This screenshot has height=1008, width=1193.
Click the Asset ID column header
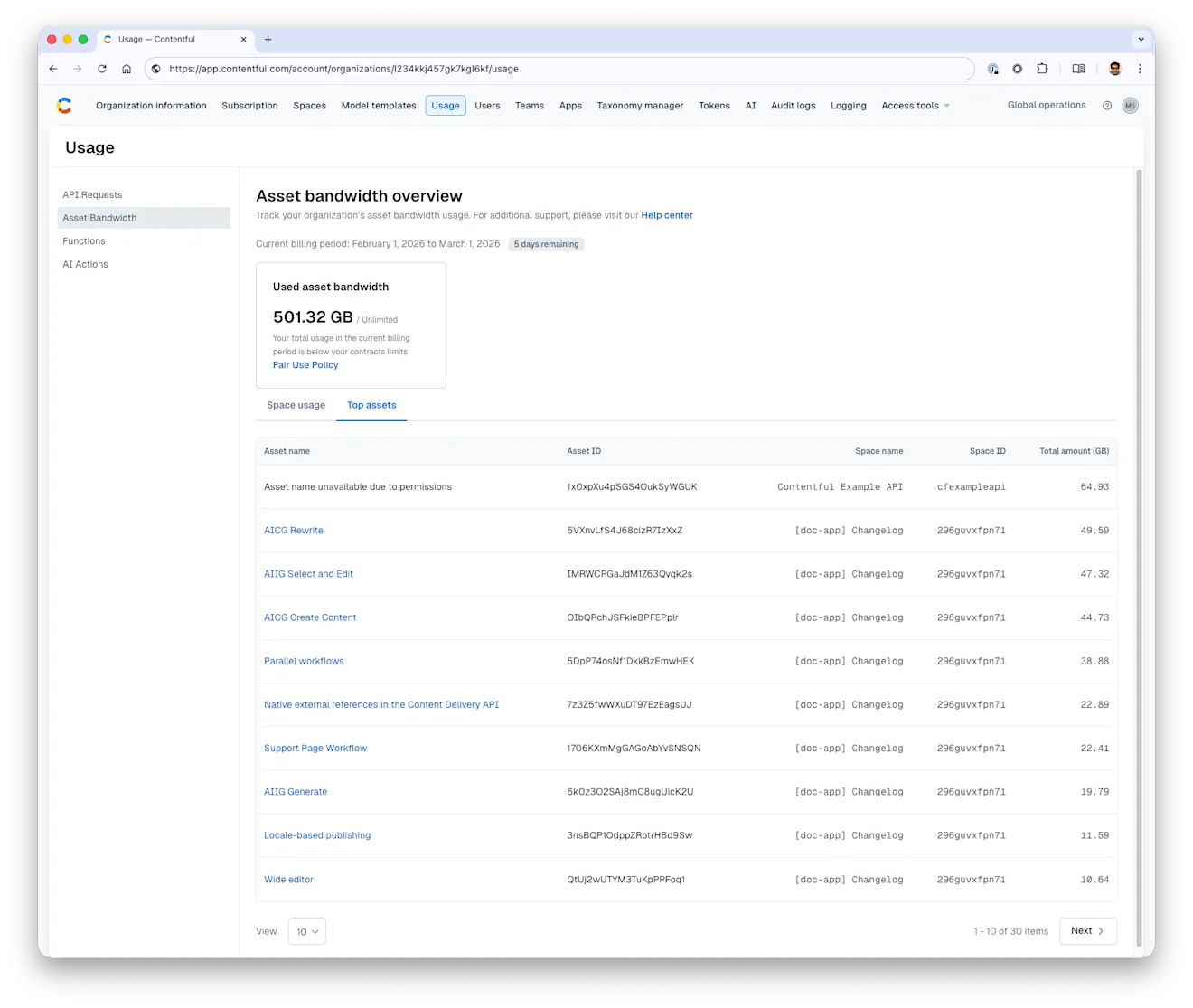click(584, 451)
